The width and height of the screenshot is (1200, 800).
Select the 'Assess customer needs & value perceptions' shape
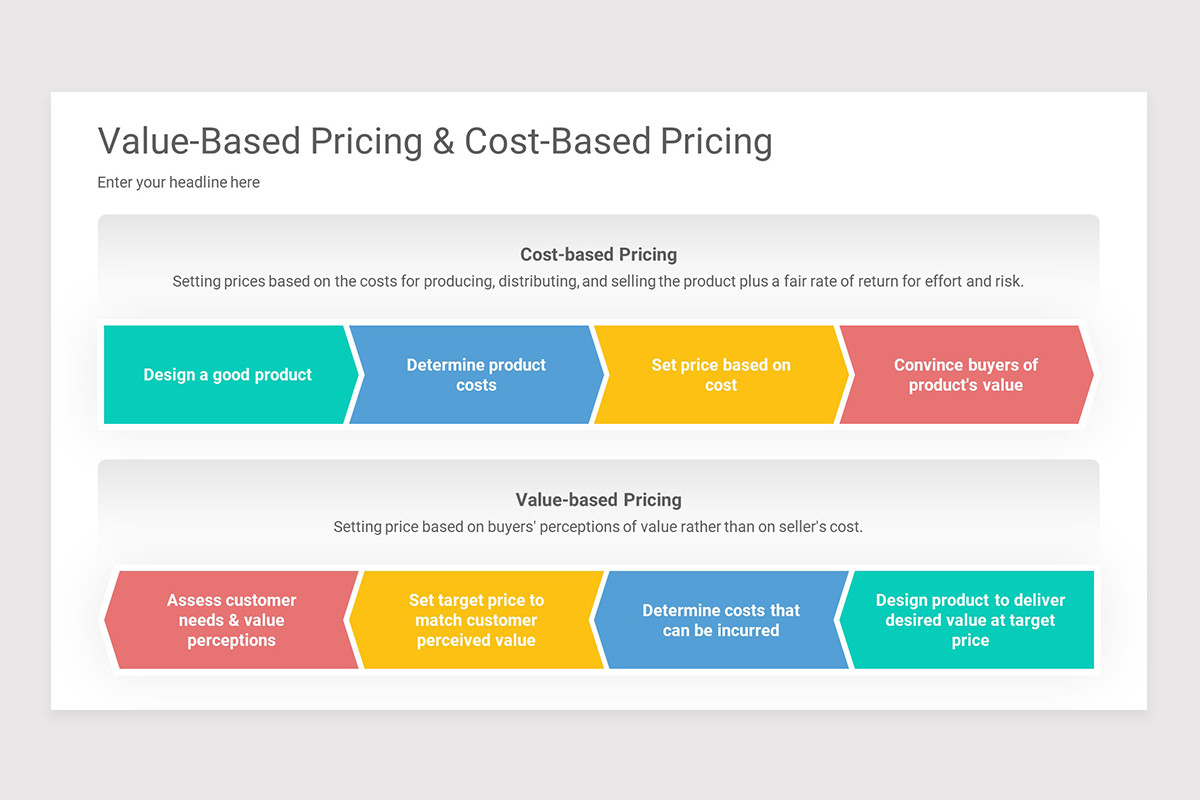231,620
